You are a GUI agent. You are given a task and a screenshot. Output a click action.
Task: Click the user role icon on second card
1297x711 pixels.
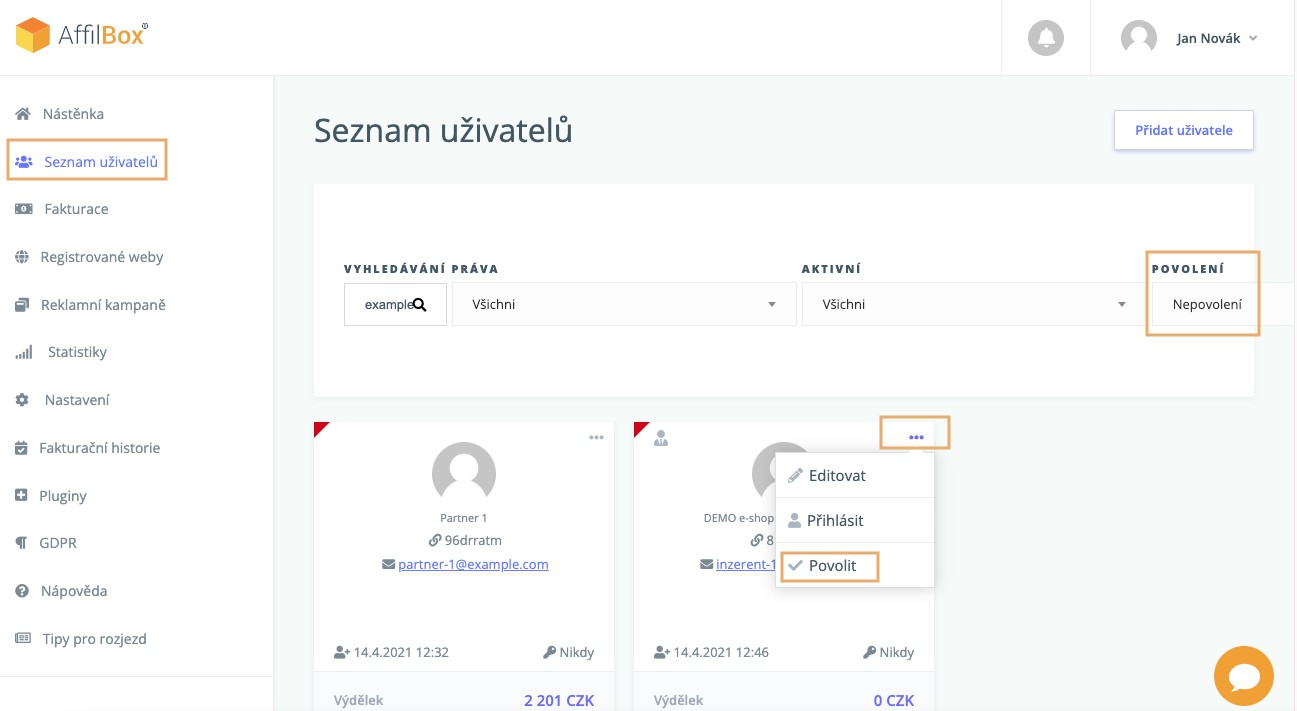pyautogui.click(x=661, y=438)
